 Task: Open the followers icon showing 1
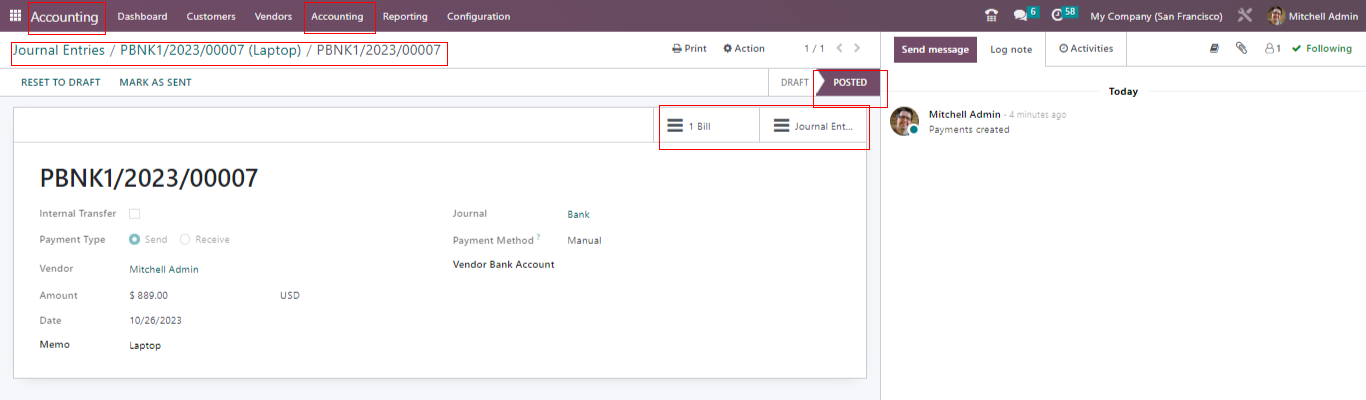1272,48
